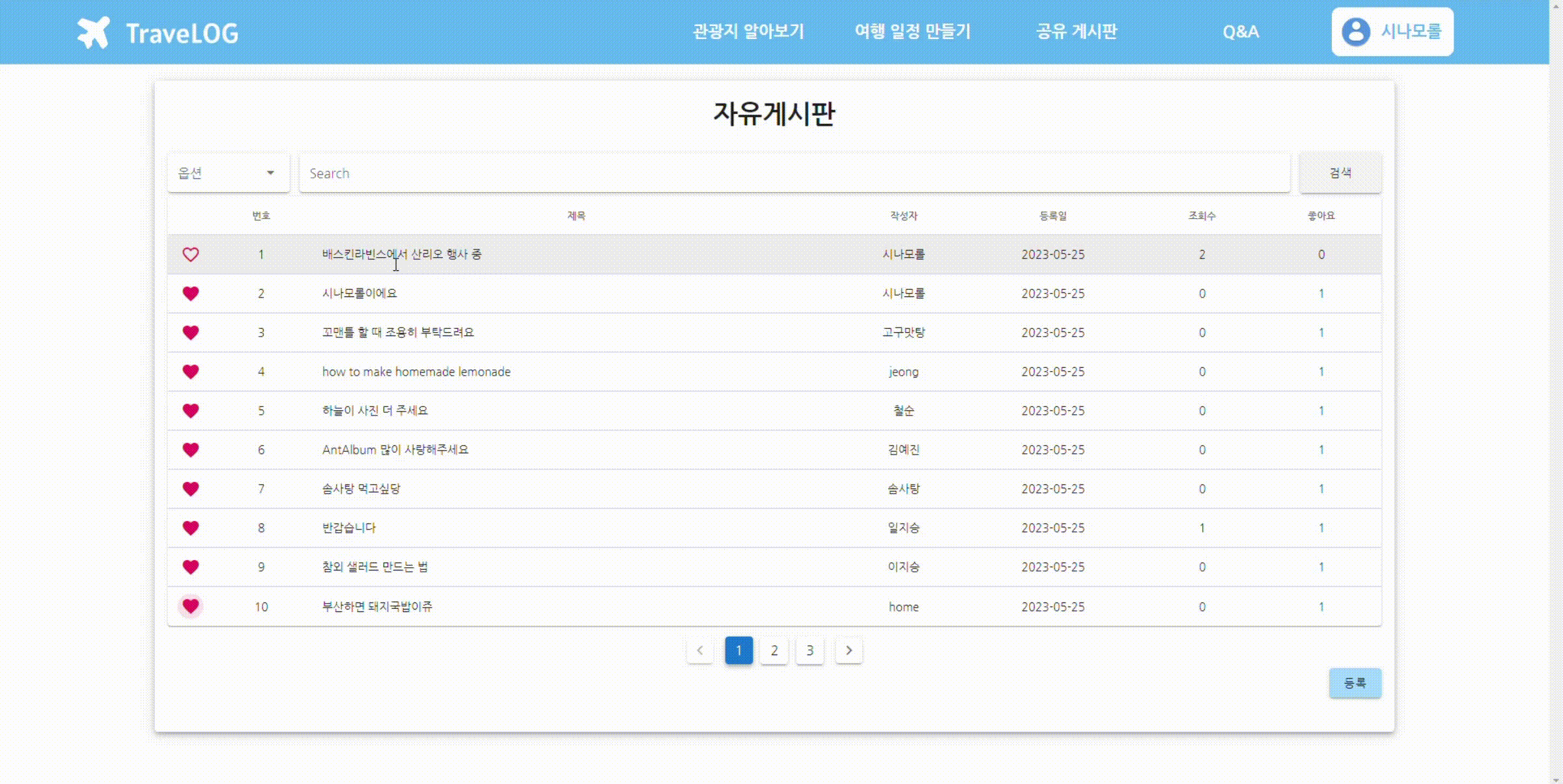Go to the next page with the right chevron
This screenshot has height=784, width=1563.
tap(849, 650)
